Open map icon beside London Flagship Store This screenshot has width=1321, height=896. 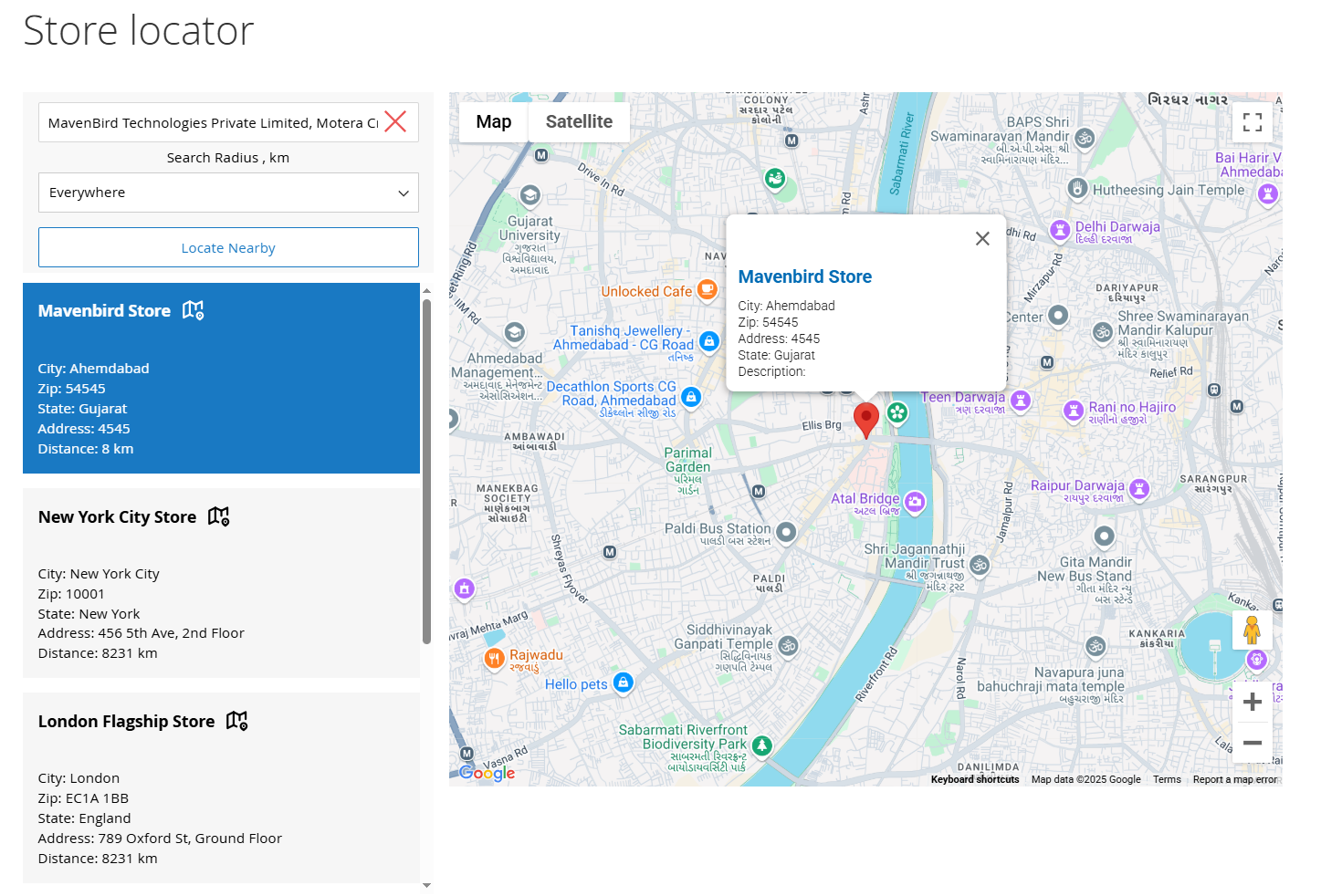[x=236, y=721]
